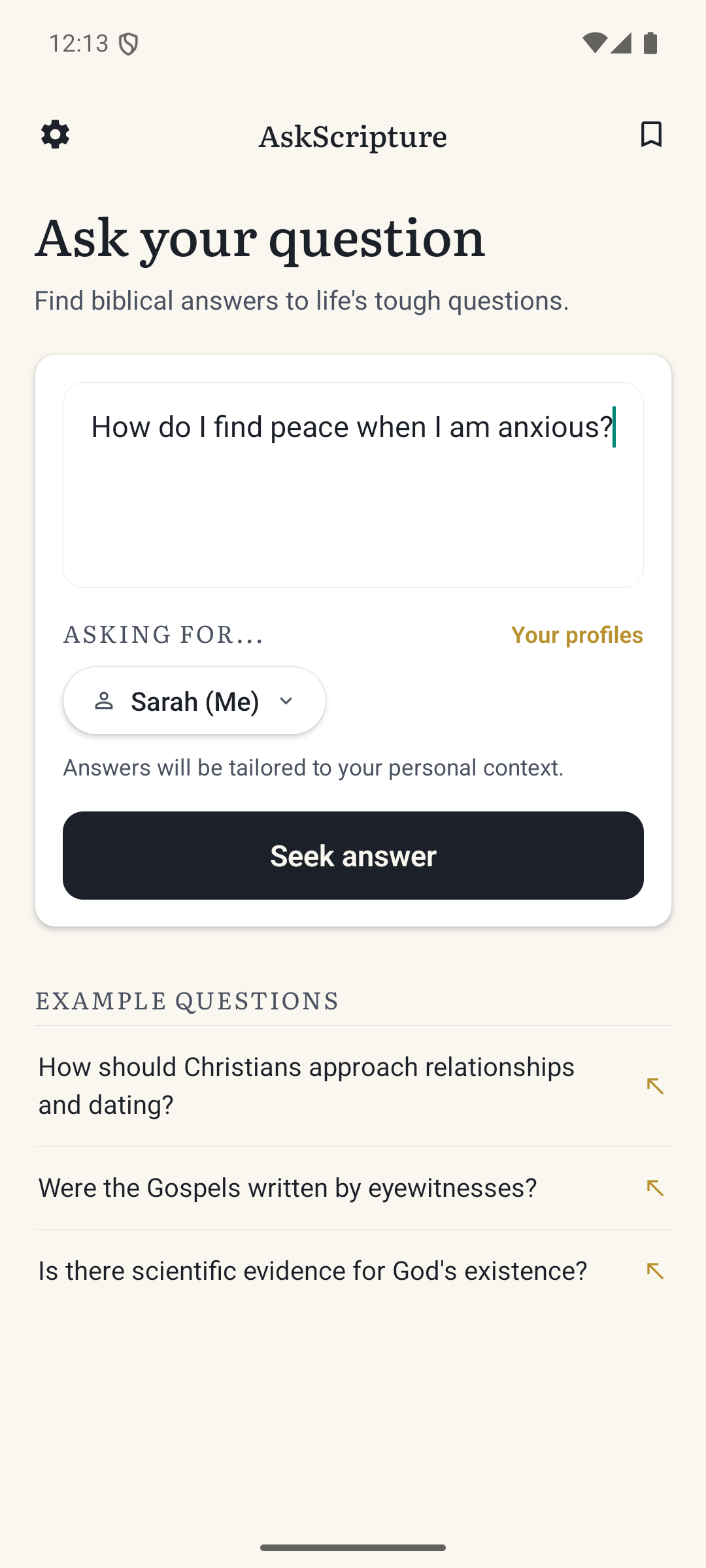Screen dimensions: 706x1568
Task: Tap arrow beside relationships and dating question
Action: (654, 1086)
